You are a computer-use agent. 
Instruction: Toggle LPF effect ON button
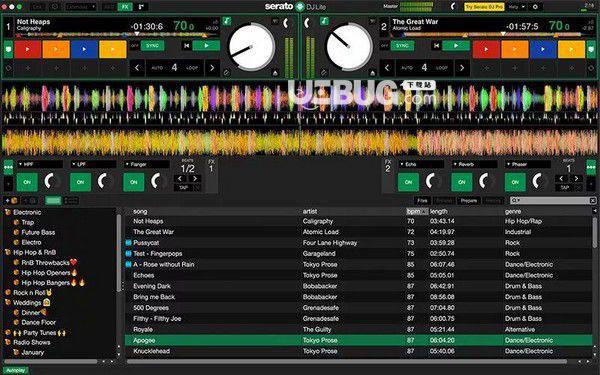click(x=80, y=182)
